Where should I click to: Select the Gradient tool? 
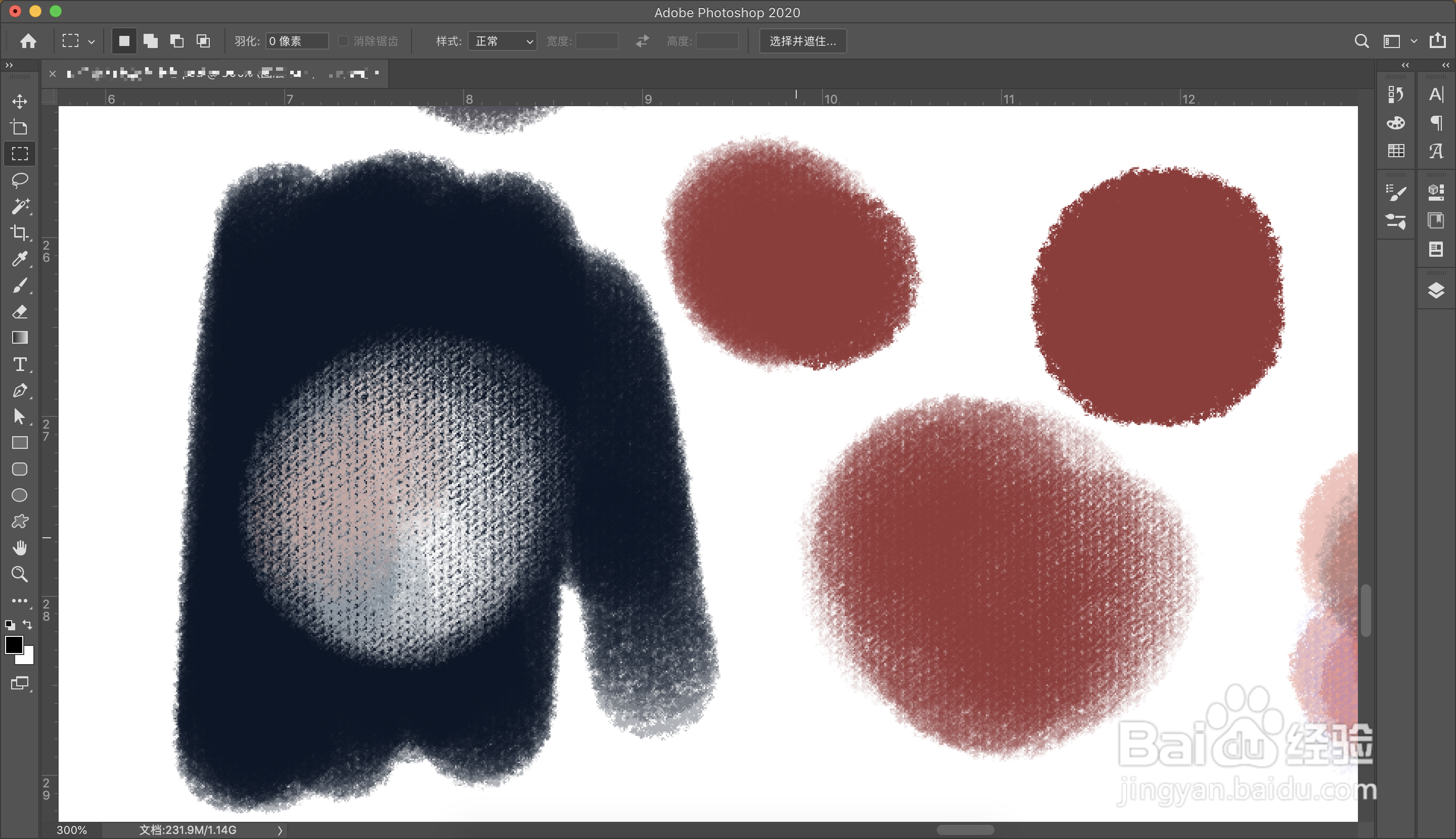(x=20, y=338)
